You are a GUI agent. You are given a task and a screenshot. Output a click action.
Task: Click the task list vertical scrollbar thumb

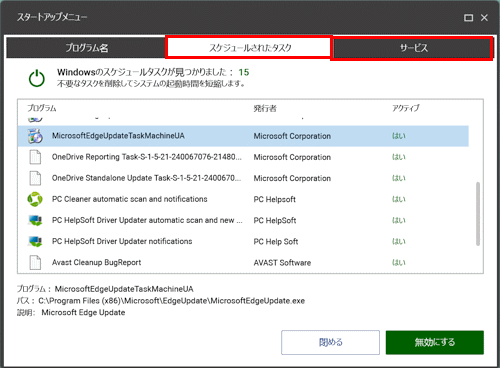coord(478,214)
